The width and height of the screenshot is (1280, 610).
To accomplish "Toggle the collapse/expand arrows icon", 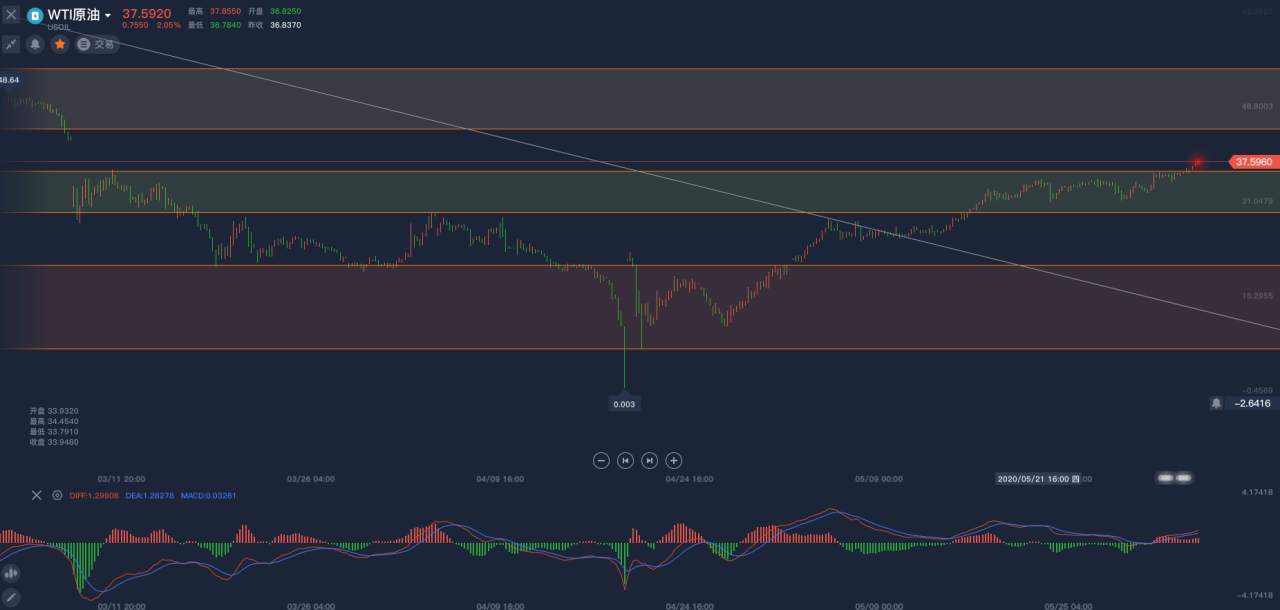I will 11,44.
